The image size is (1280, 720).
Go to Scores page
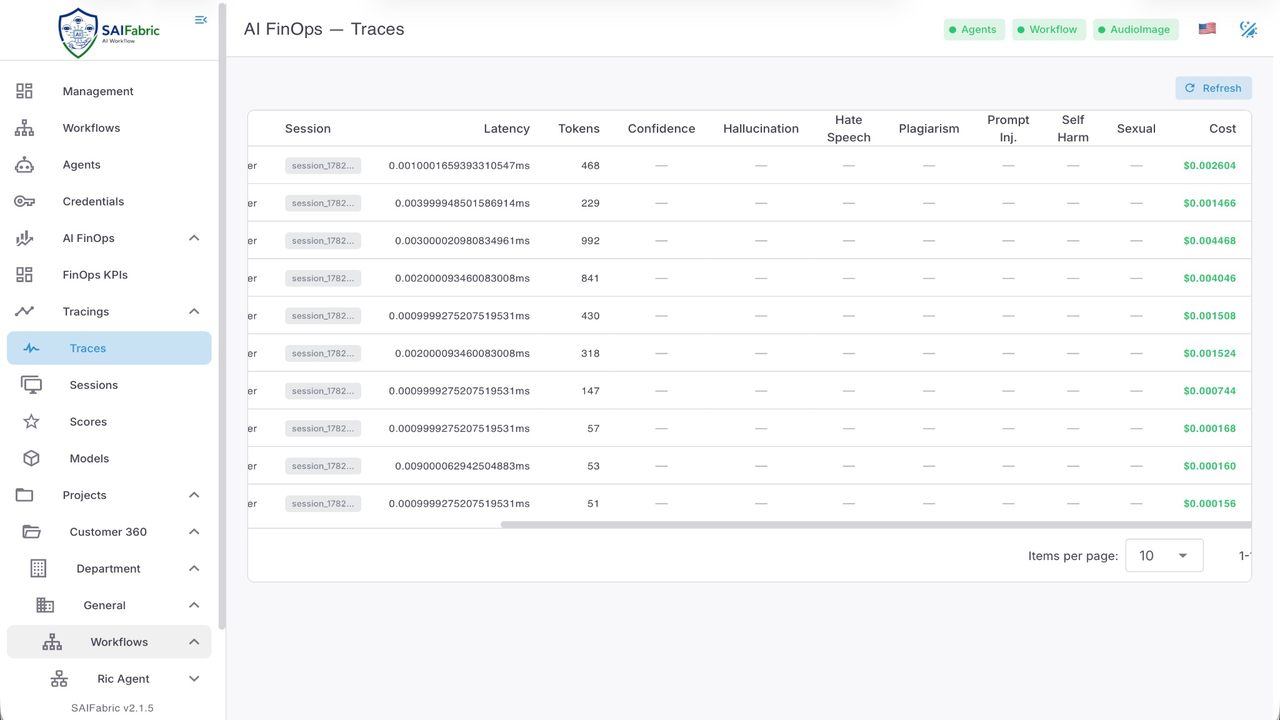pyautogui.click(x=109, y=422)
